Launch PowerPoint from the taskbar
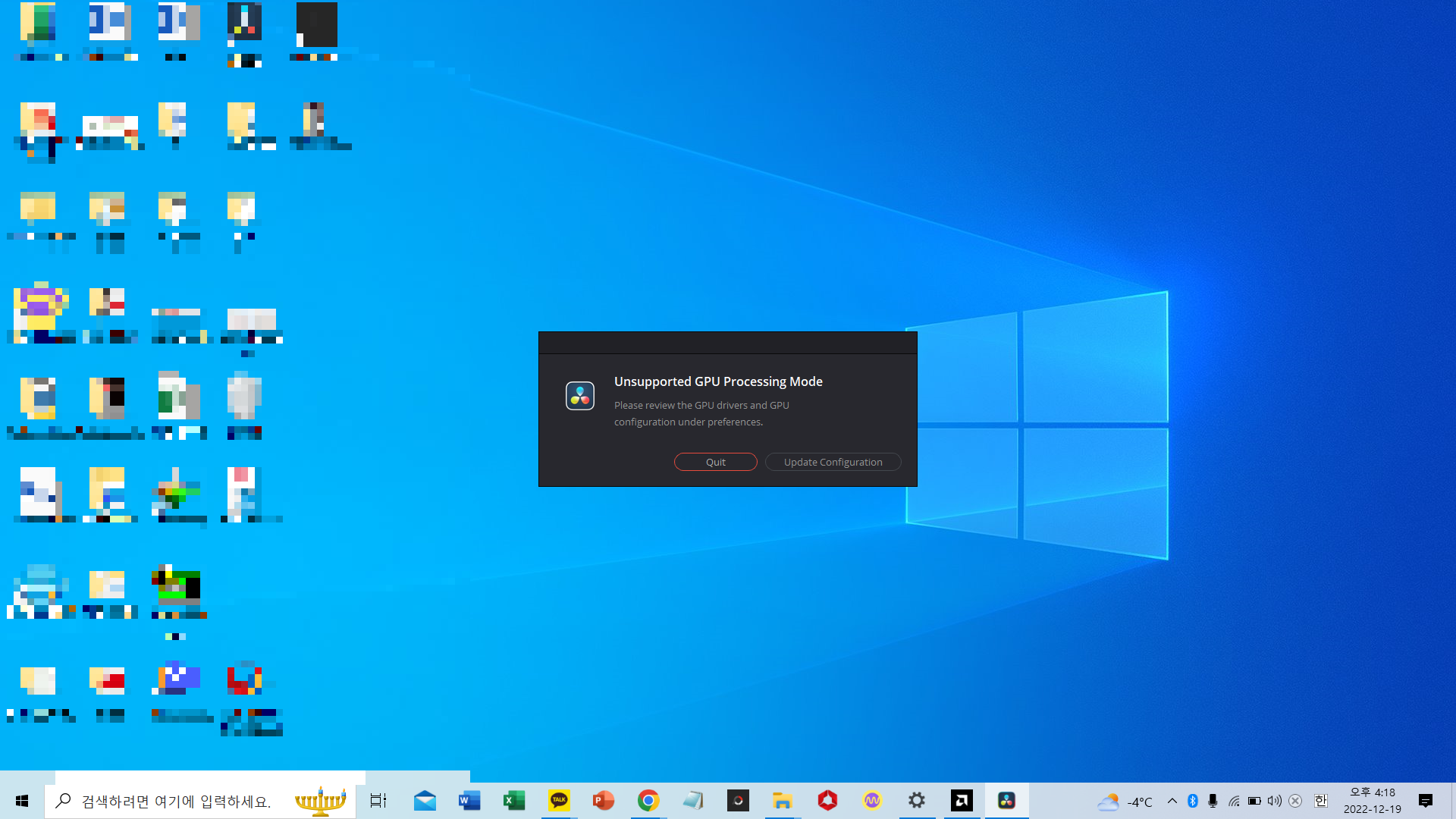 (604, 801)
